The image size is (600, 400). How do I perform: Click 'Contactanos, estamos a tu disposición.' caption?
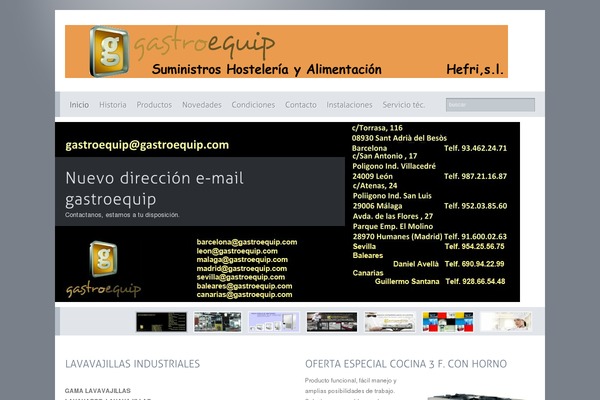point(122,215)
